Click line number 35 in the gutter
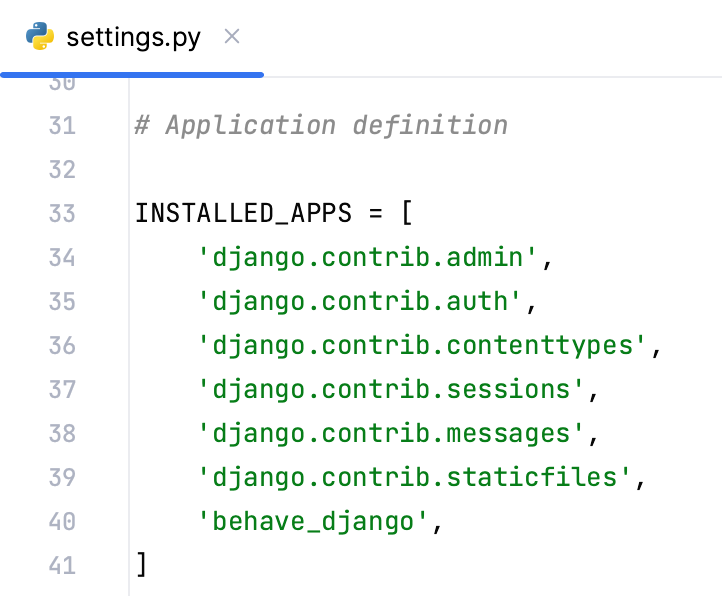Image resolution: width=722 pixels, height=596 pixels. point(62,302)
